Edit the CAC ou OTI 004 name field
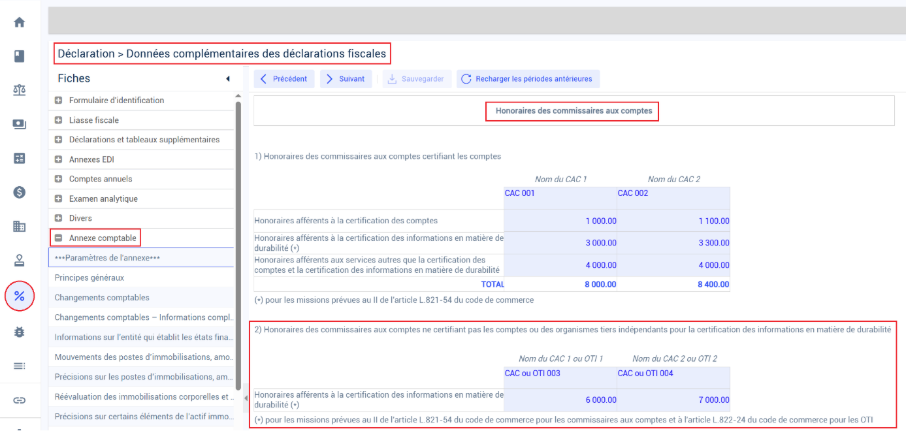The height and width of the screenshot is (432, 906). [673, 378]
